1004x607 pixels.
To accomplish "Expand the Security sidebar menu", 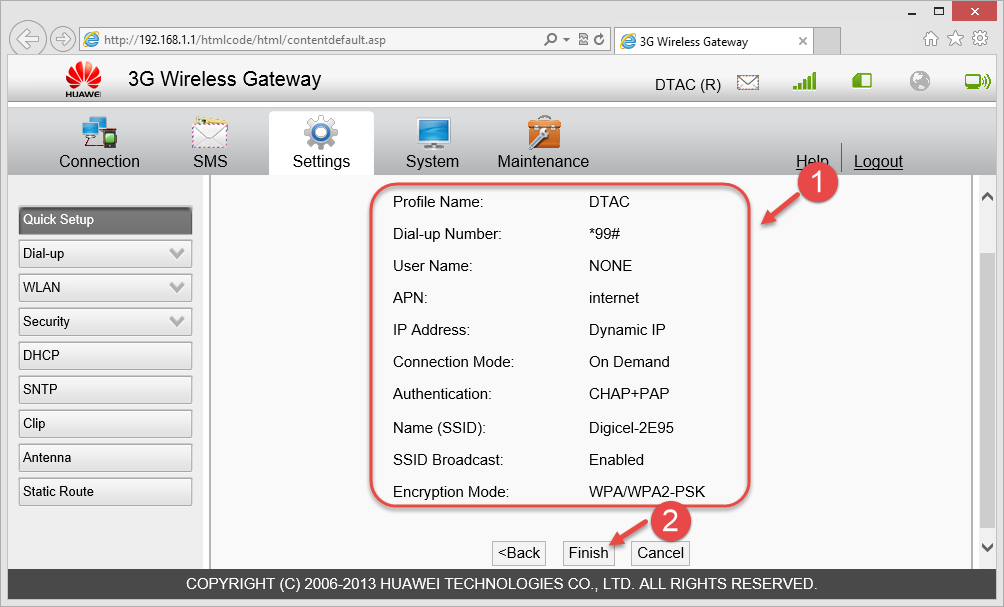I will click(x=105, y=321).
